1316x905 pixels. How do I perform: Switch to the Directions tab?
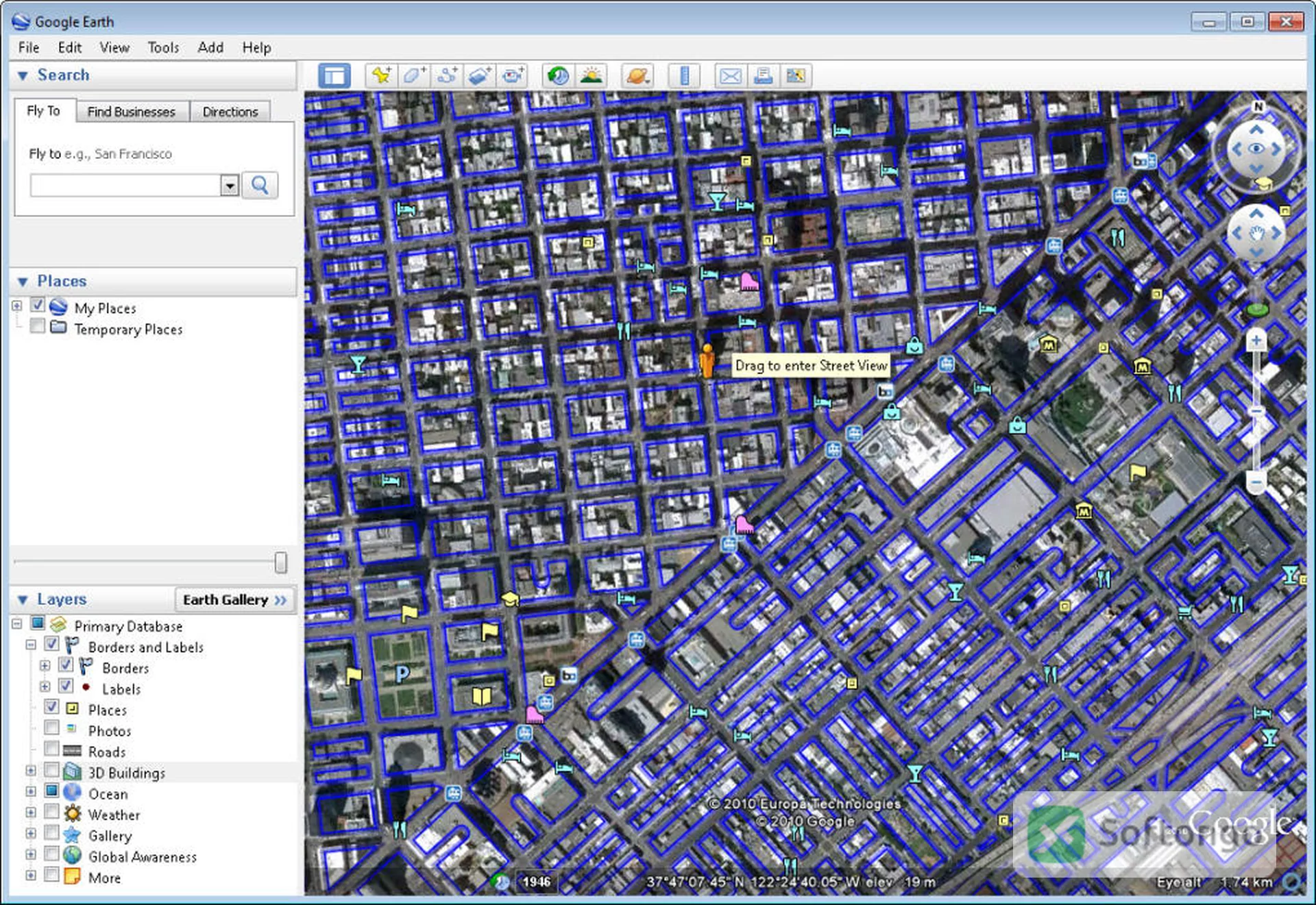pos(230,112)
